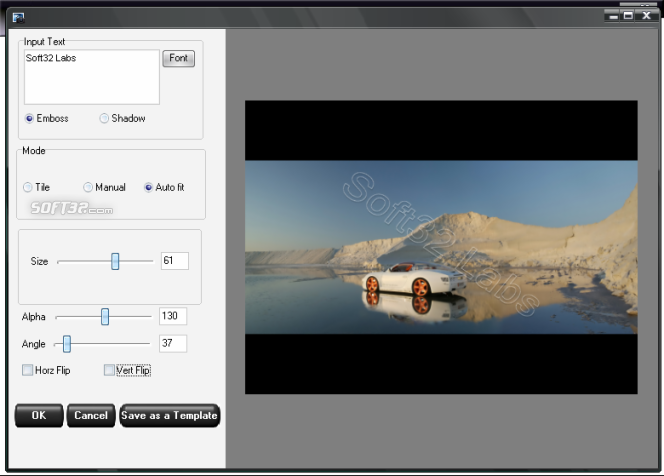Click the car preview image
The image size is (664, 476).
[441, 247]
